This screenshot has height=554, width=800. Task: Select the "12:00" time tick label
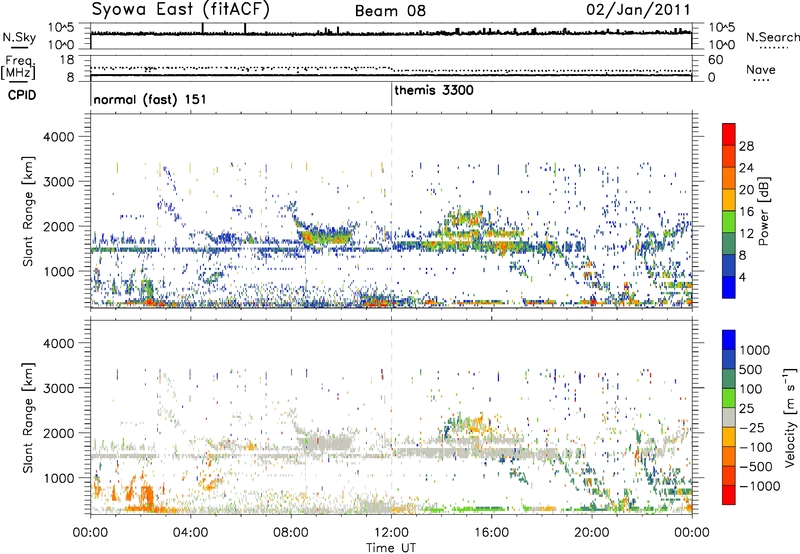click(391, 533)
